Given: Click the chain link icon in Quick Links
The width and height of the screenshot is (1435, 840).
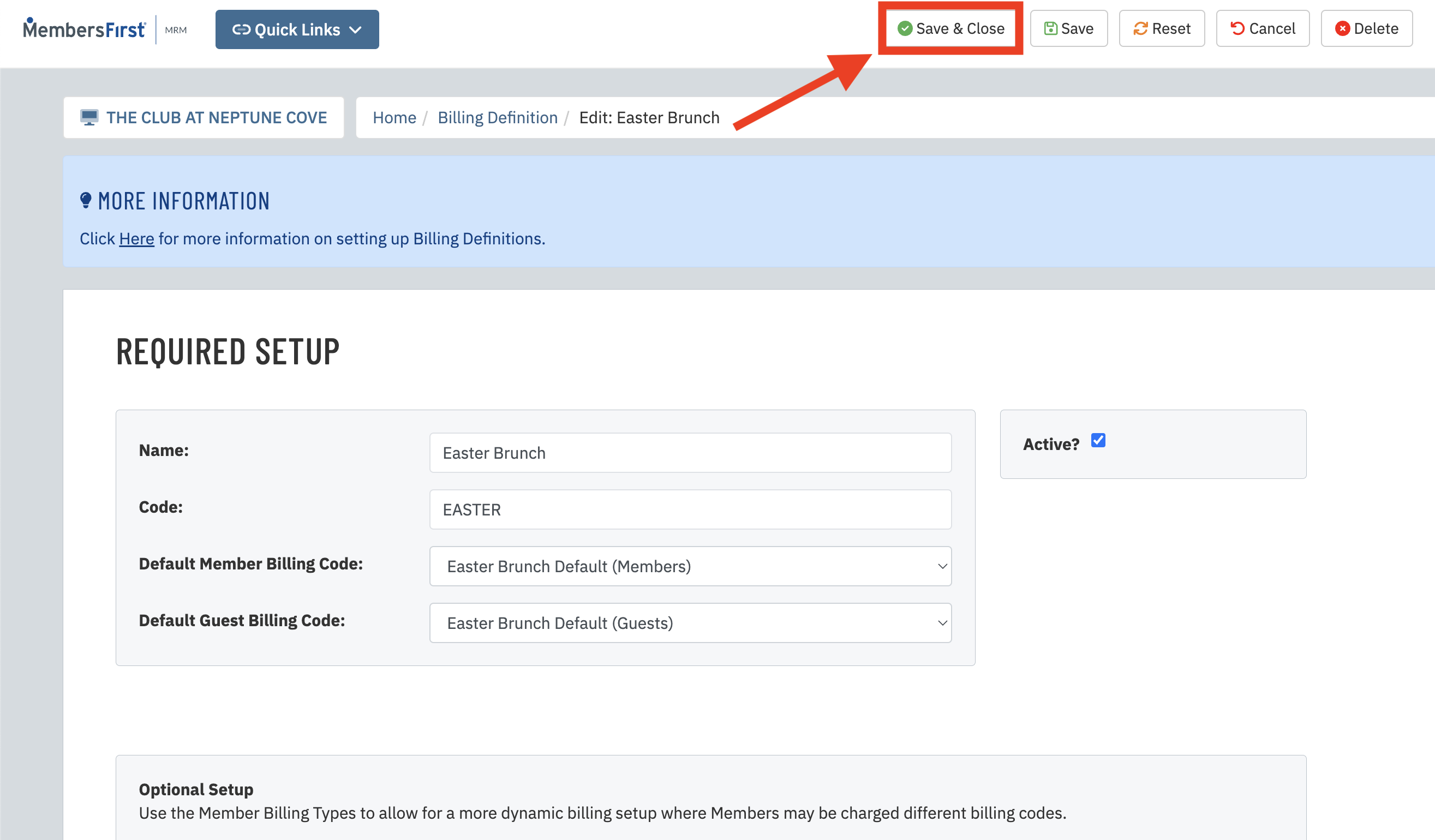Looking at the screenshot, I should click(x=242, y=29).
